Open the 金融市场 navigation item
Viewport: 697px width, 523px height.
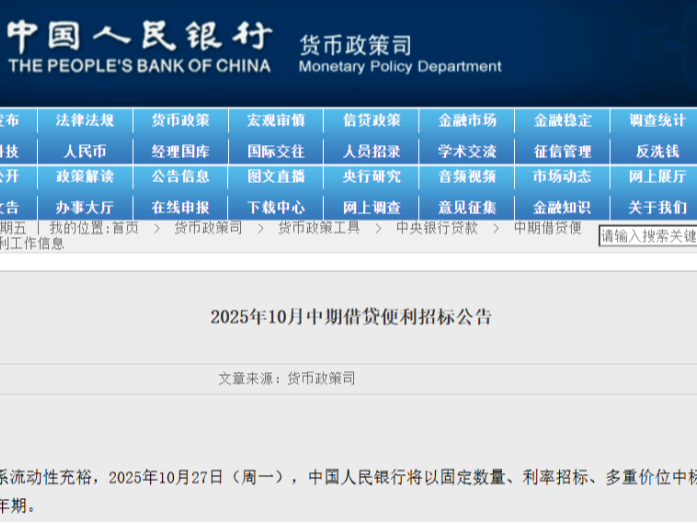click(467, 120)
